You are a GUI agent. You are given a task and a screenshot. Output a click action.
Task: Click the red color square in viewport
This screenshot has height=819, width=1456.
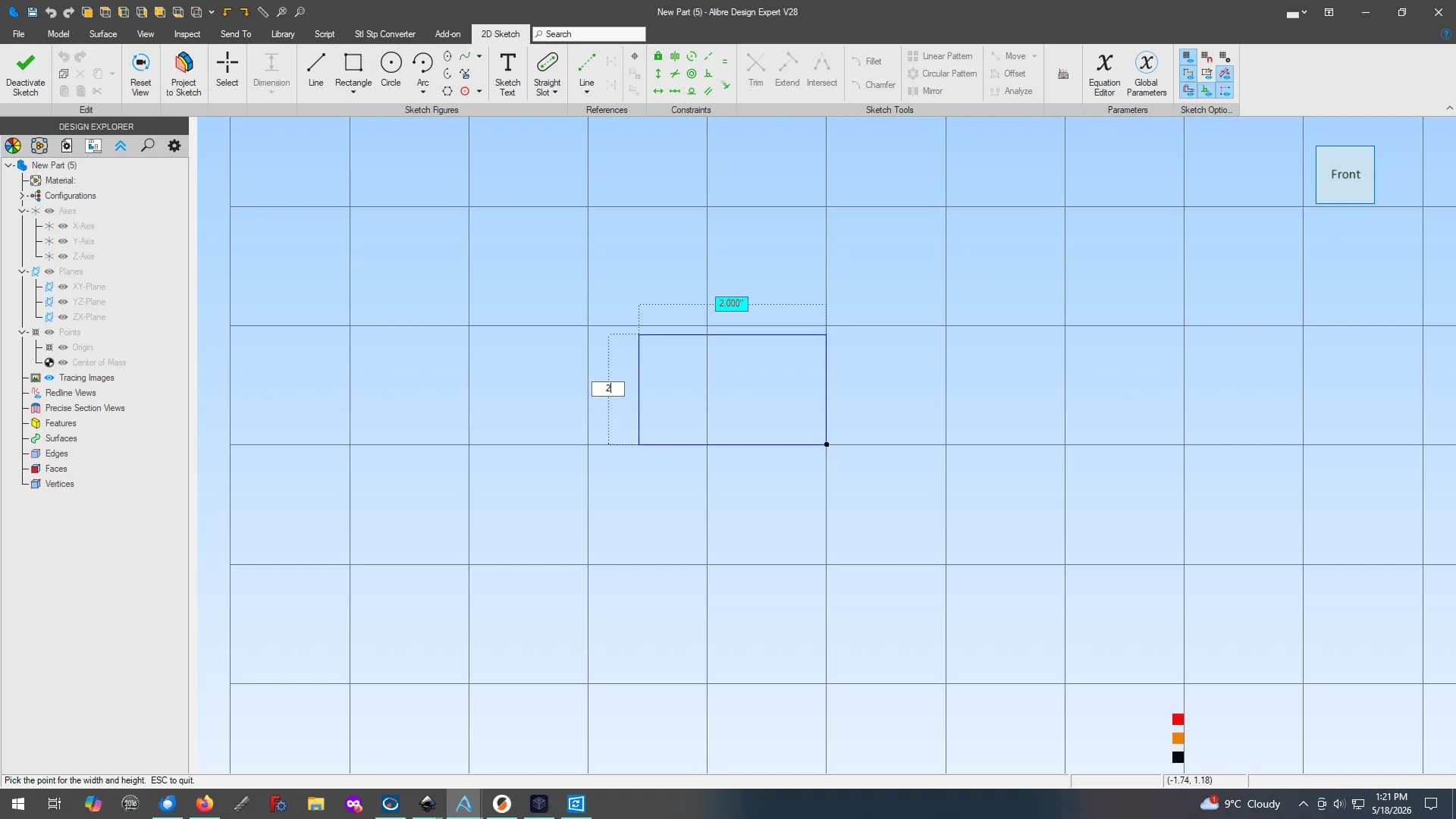click(x=1178, y=719)
